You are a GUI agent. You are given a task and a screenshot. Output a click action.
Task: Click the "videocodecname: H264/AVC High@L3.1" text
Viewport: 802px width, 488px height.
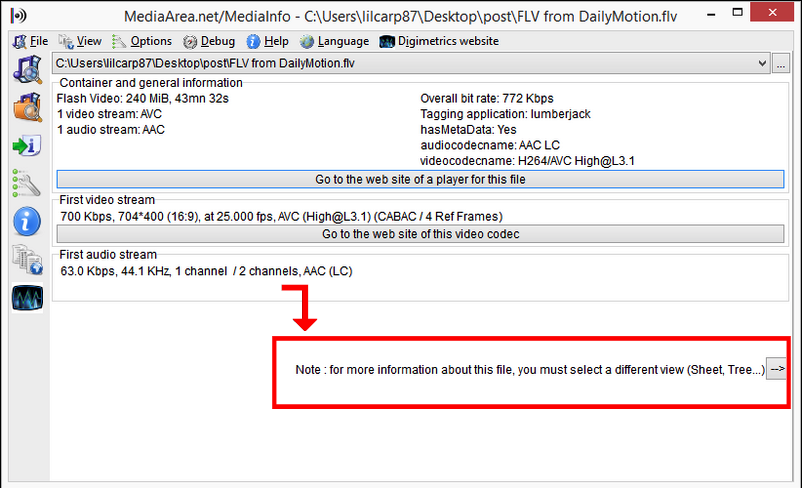527,161
